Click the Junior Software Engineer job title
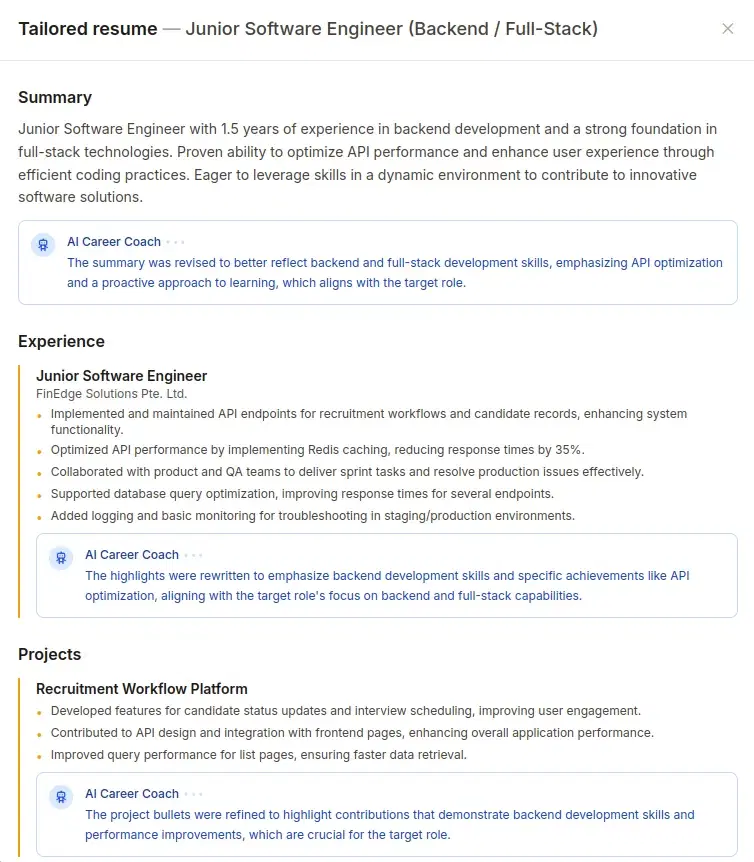This screenshot has height=862, width=754. click(x=121, y=376)
